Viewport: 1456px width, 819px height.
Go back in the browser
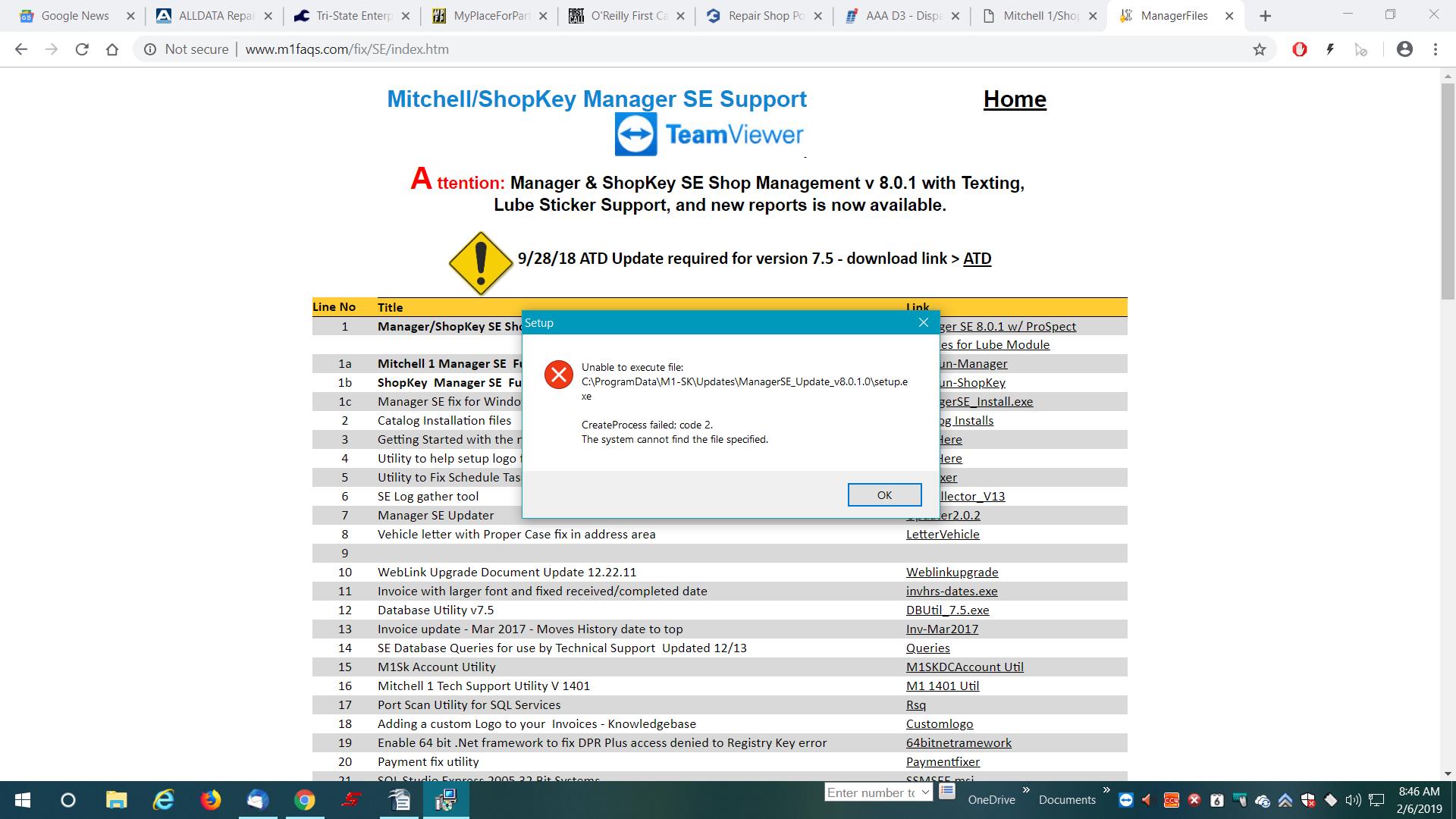pyautogui.click(x=21, y=49)
